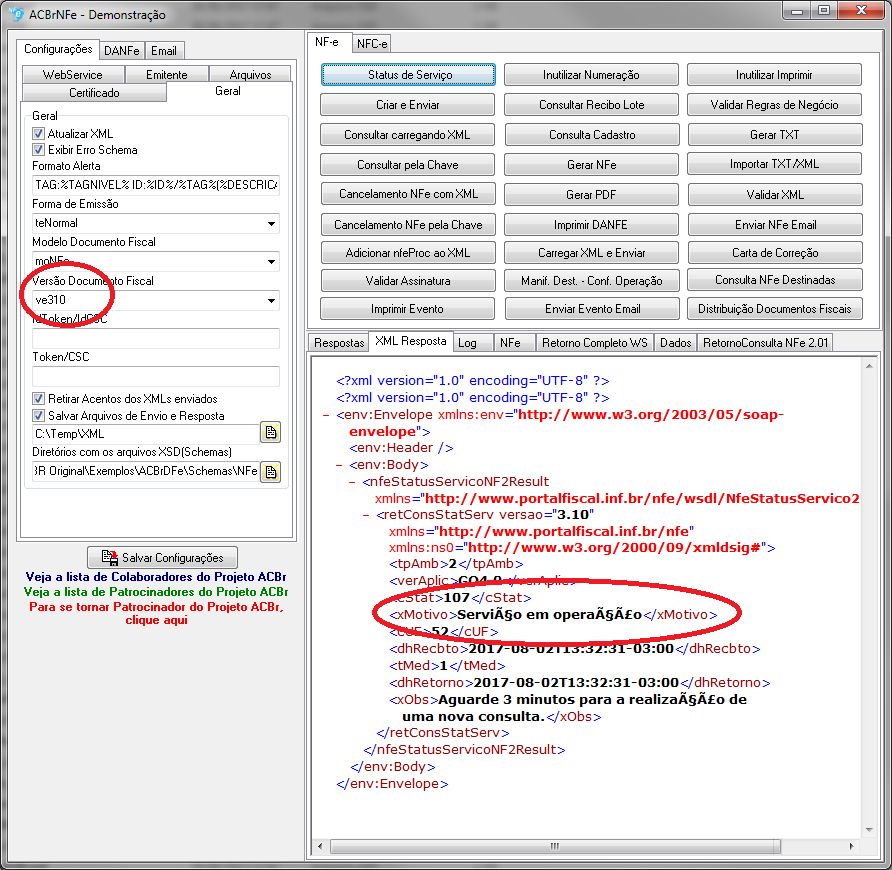Open the Emitente settings tab
The height and width of the screenshot is (870, 892).
tap(167, 75)
